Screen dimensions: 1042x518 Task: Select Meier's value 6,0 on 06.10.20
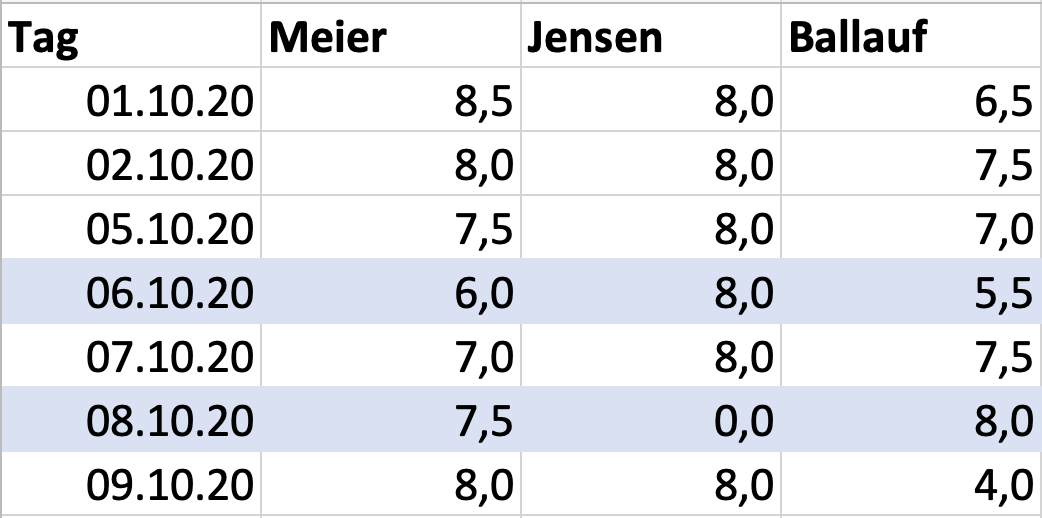pos(391,291)
